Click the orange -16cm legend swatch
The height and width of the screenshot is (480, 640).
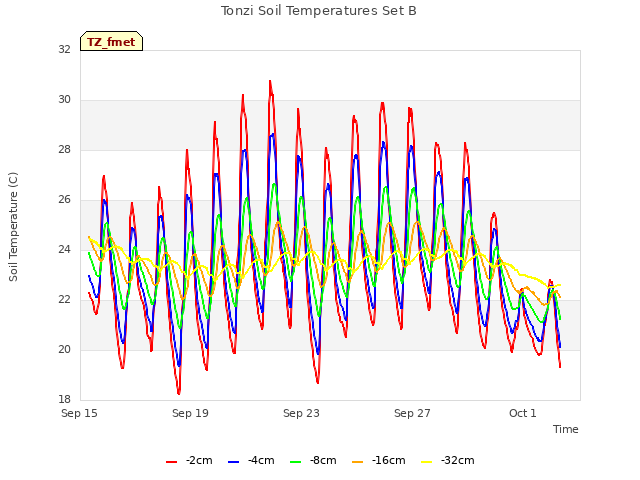(x=358, y=462)
